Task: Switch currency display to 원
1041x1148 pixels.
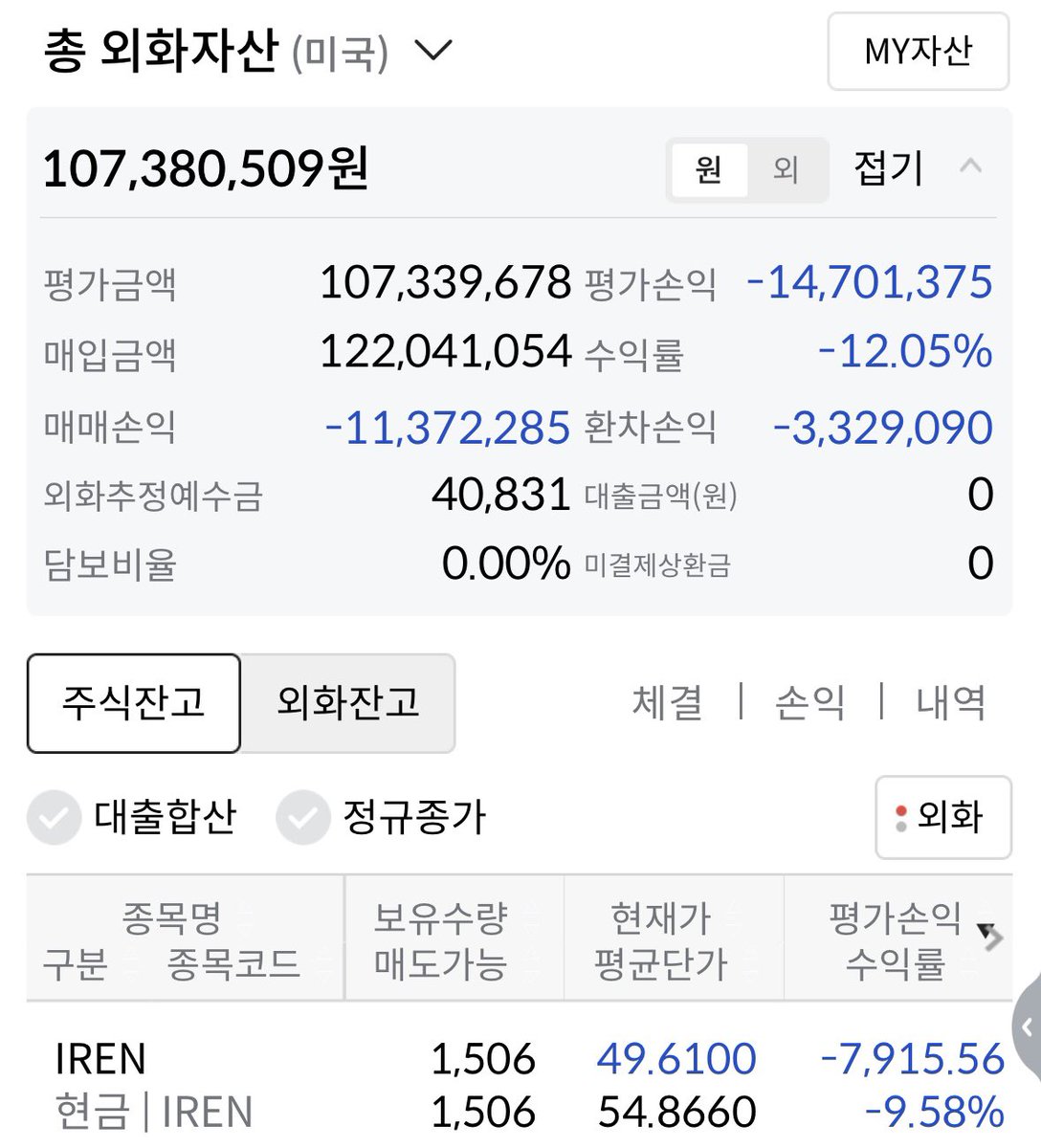Action: coord(709,169)
